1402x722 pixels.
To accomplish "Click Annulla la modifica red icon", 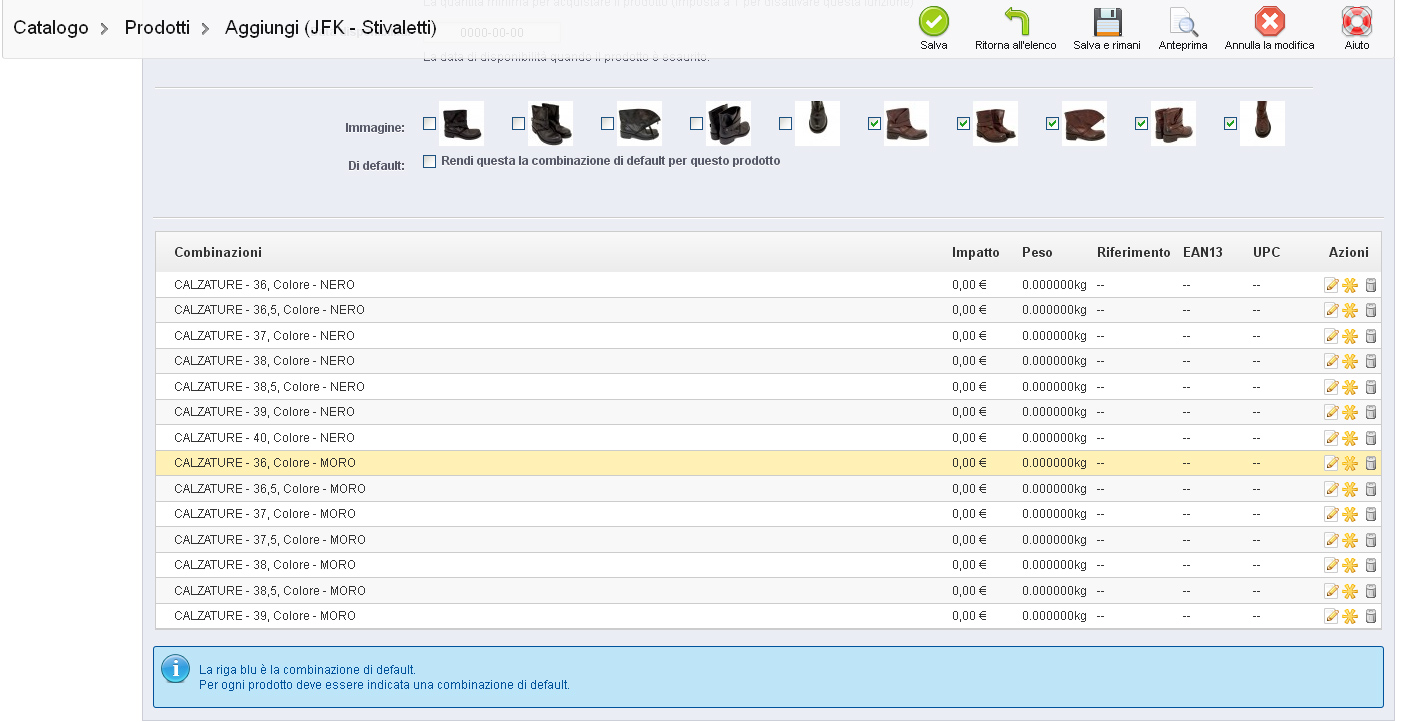I will tap(1270, 22).
